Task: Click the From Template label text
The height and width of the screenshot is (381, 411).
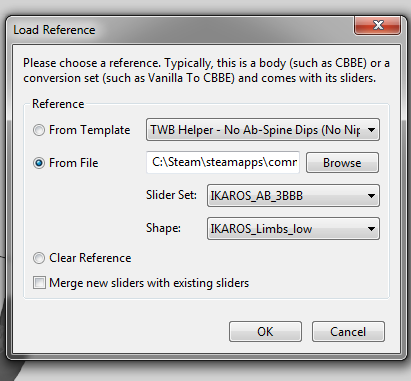Action: [x=89, y=130]
